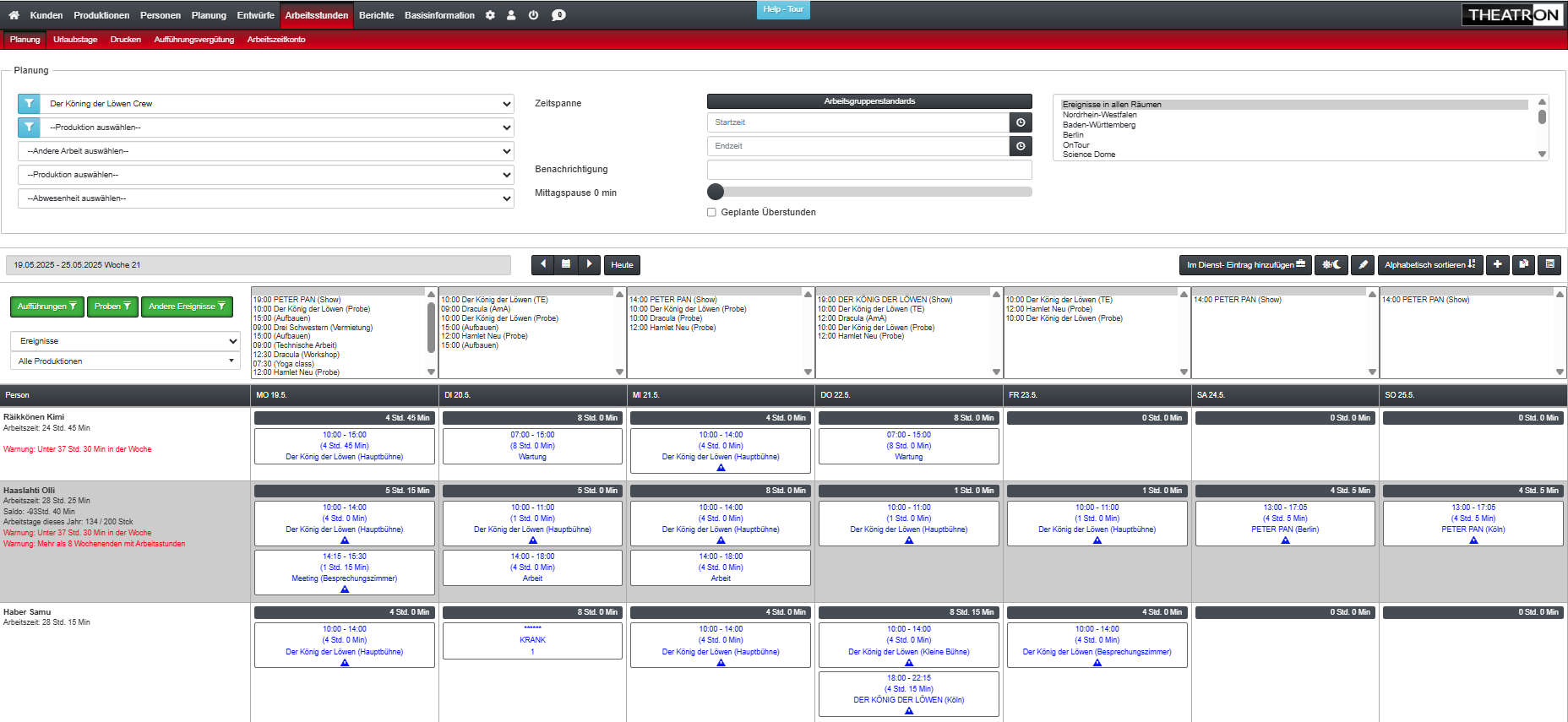The height and width of the screenshot is (722, 1568).
Task: Open the settings gear icon
Action: tap(490, 15)
